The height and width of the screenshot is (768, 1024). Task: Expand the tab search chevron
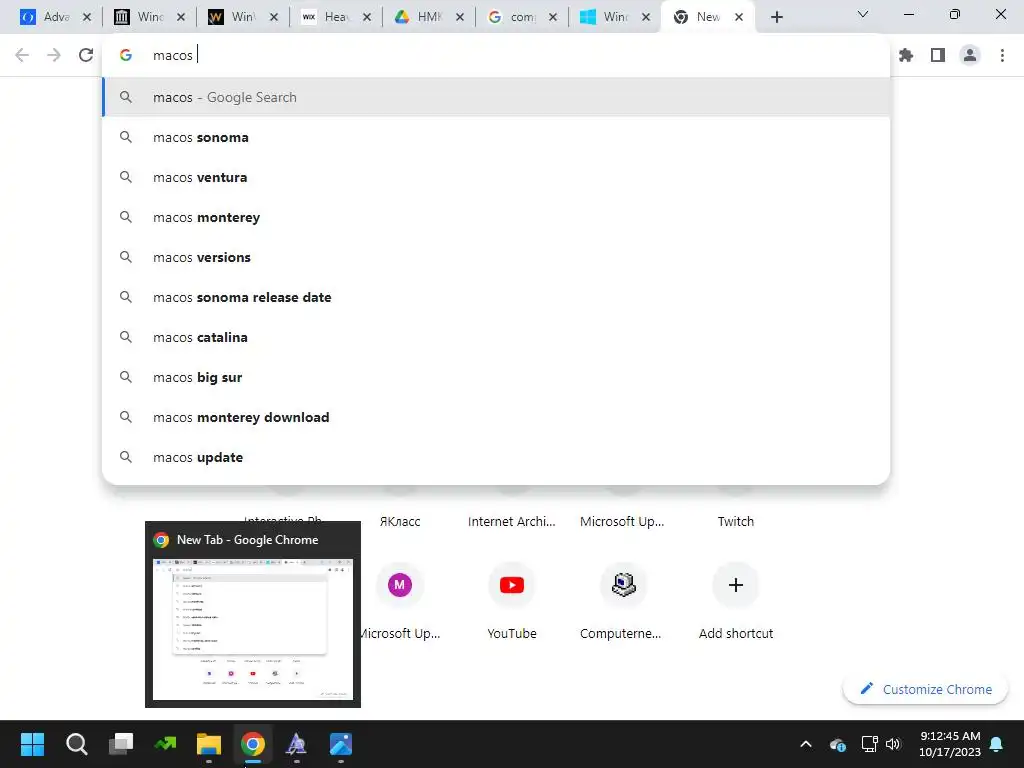click(x=863, y=14)
